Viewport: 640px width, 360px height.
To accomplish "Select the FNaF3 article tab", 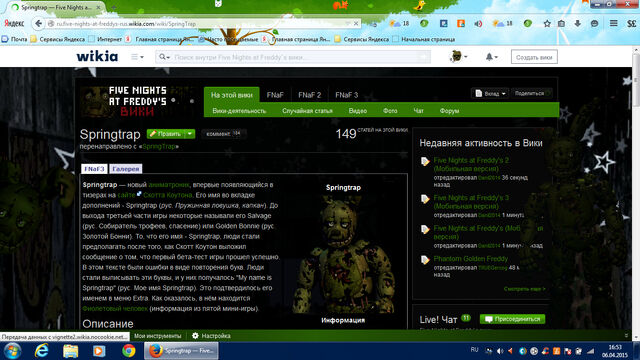I will [94, 169].
